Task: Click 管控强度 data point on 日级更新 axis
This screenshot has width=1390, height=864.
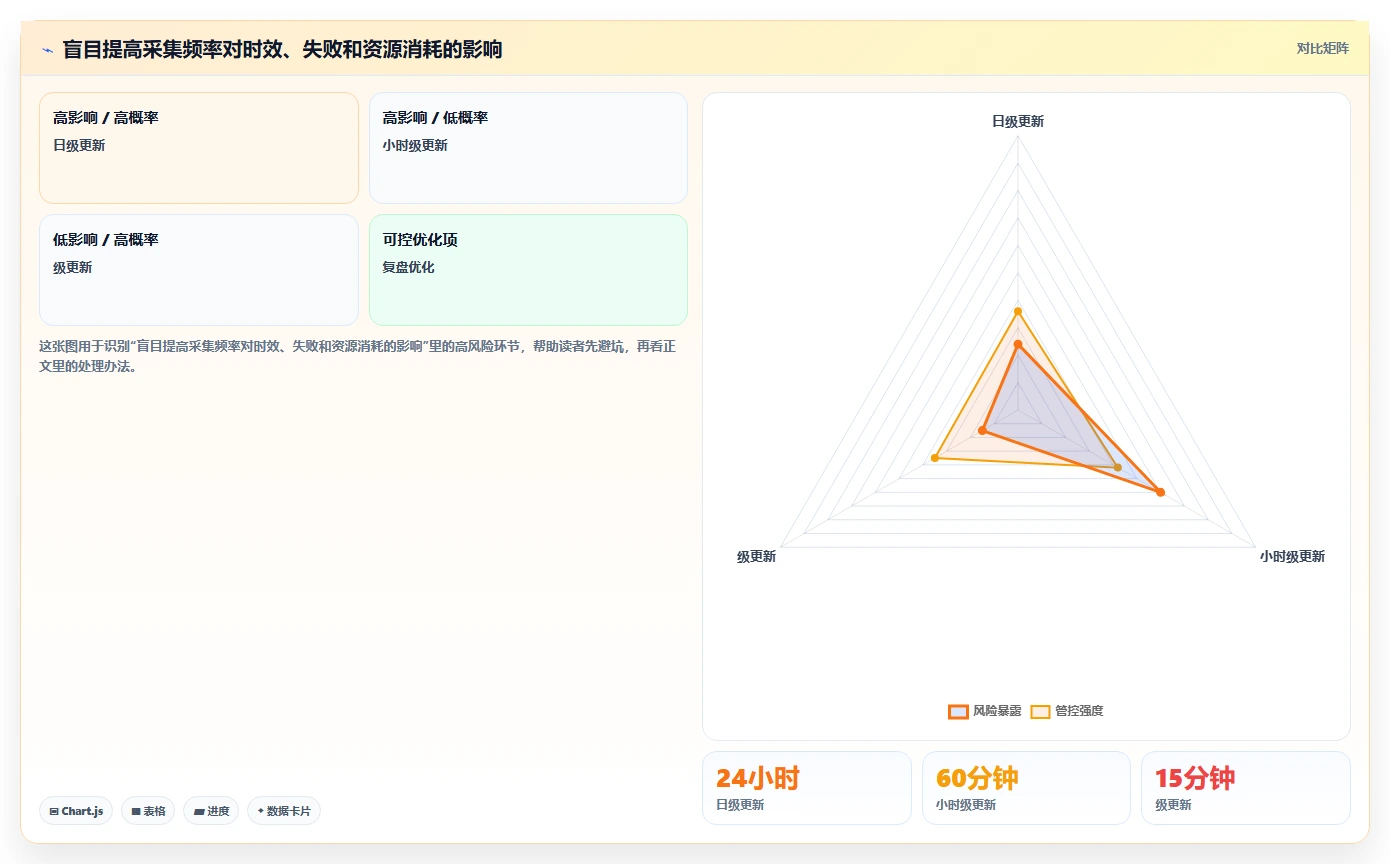Action: tap(1018, 311)
